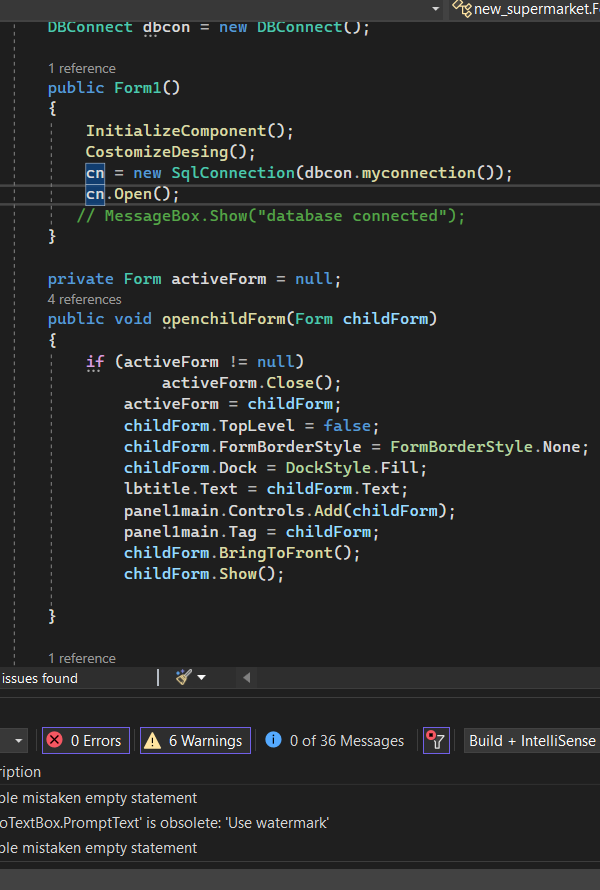Click the clear error list filter icon

pos(435,740)
